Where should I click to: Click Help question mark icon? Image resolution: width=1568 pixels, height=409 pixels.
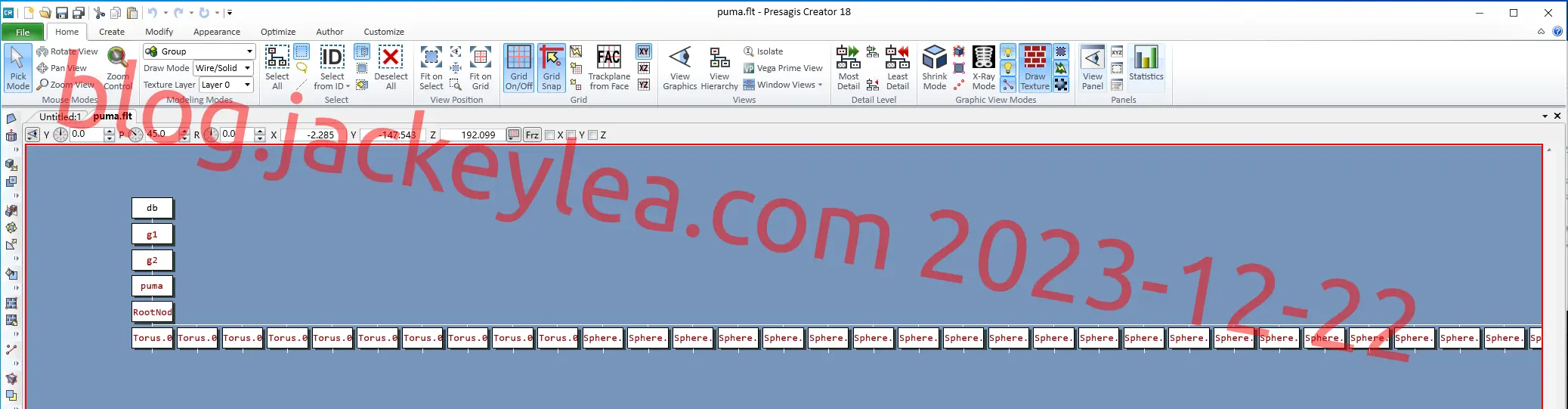point(1557,32)
